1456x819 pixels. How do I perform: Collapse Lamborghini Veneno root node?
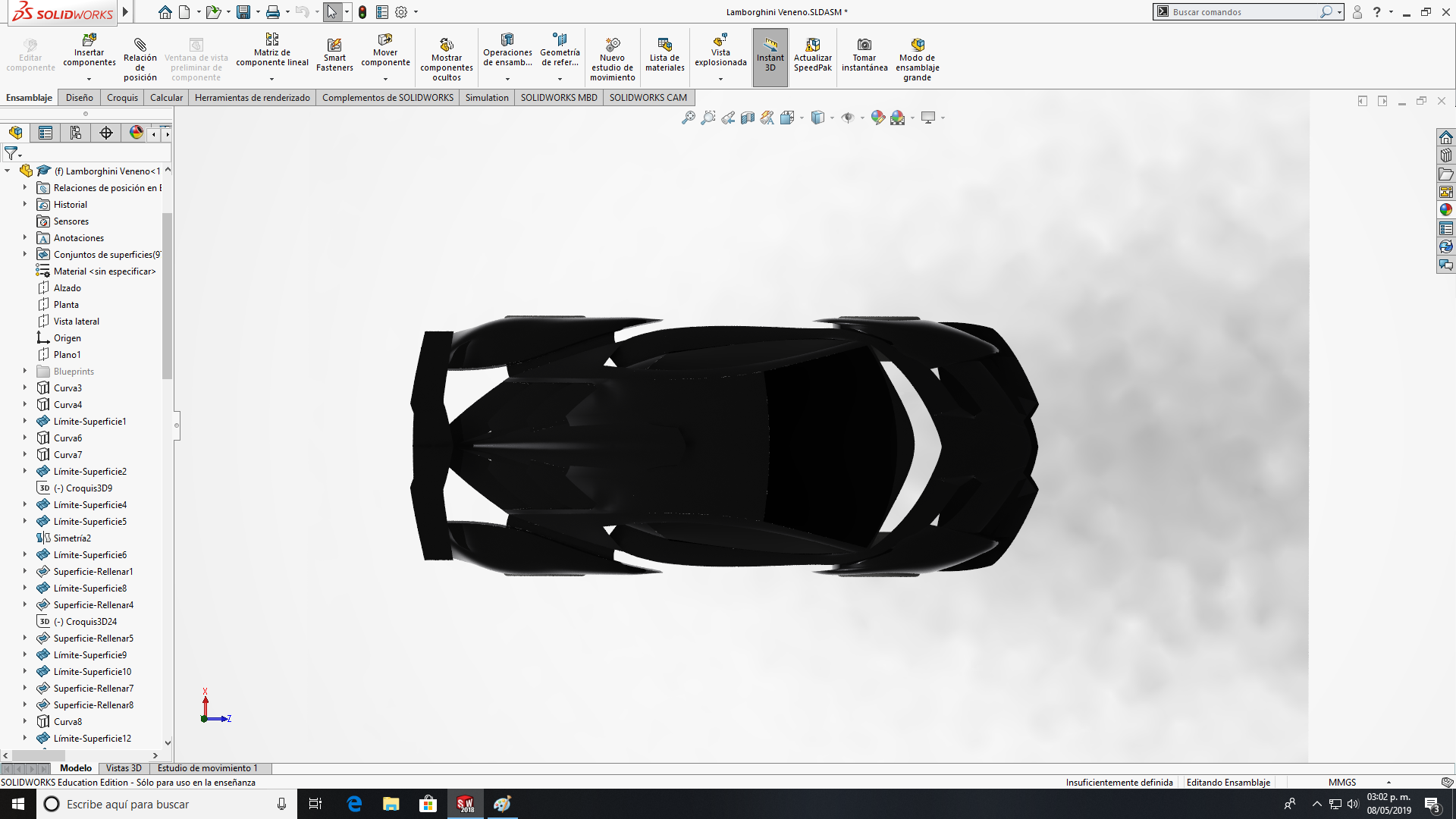point(8,171)
